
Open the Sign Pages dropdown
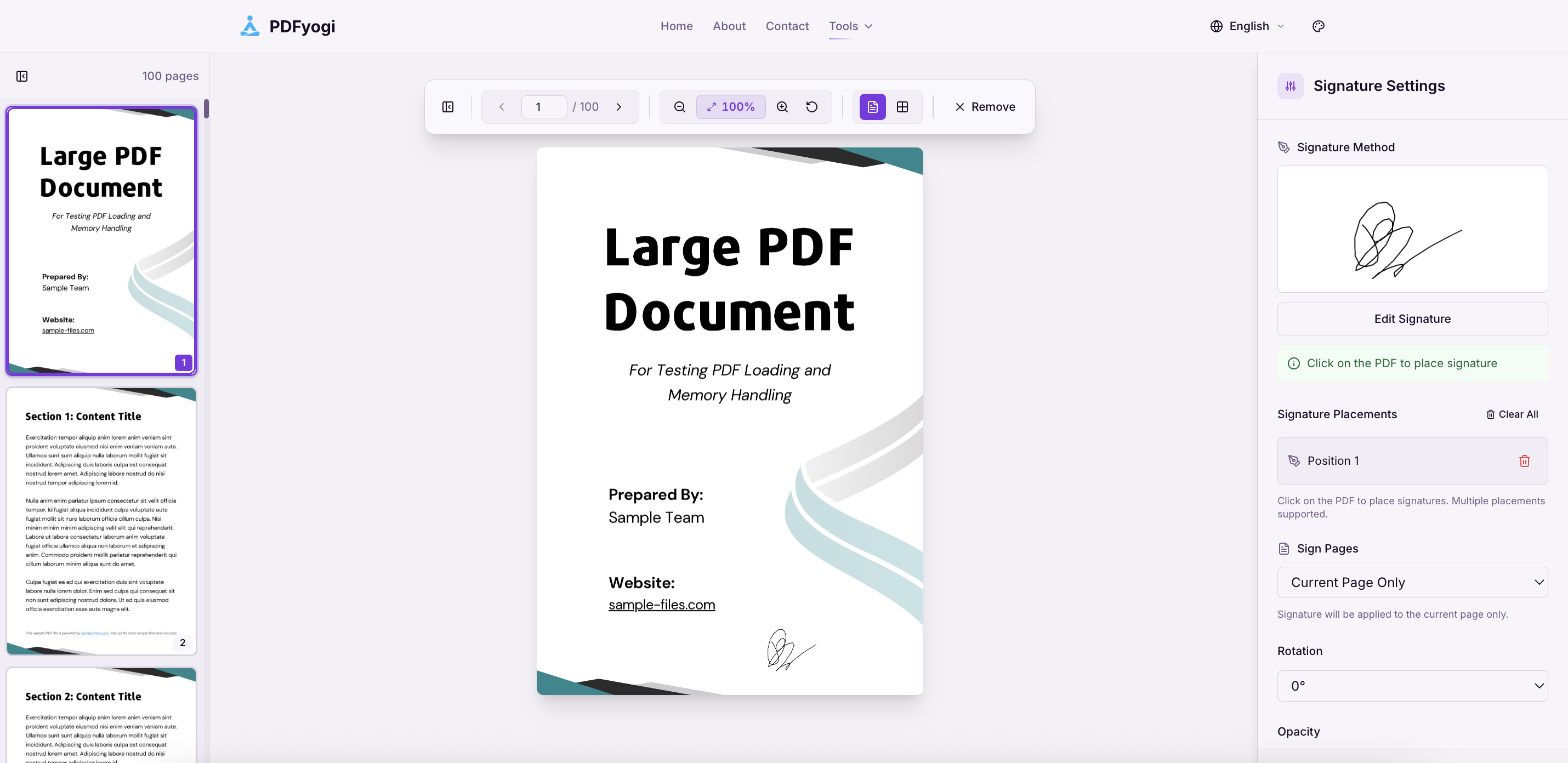pos(1412,582)
